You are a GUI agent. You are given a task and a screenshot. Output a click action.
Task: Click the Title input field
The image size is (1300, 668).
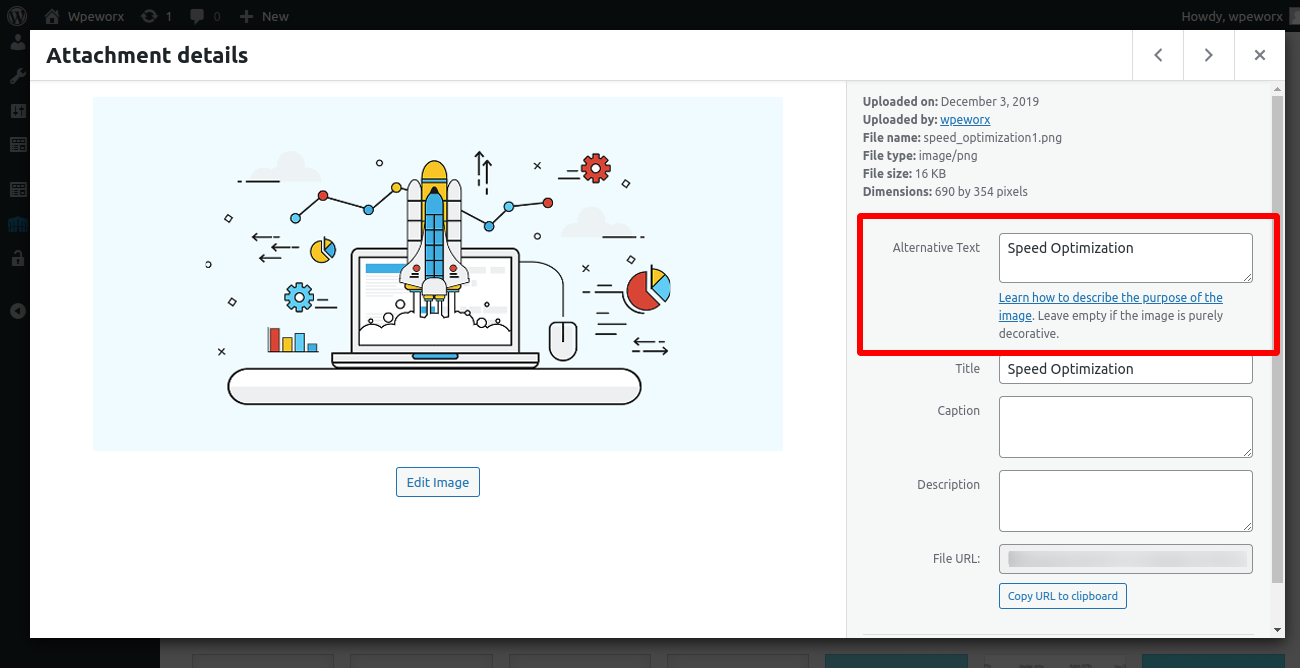tap(1126, 369)
